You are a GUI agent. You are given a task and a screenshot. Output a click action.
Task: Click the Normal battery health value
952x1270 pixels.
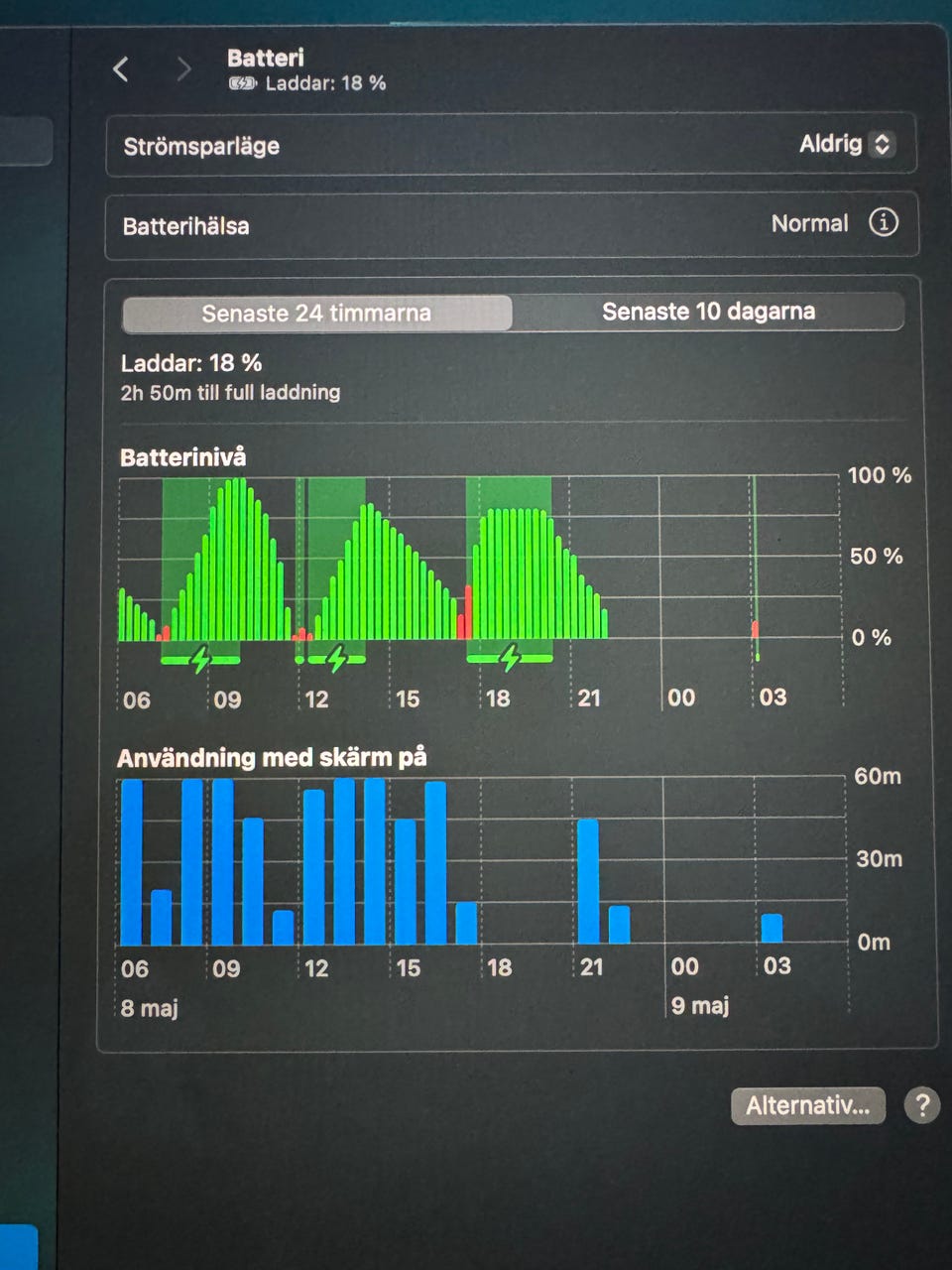pyautogui.click(x=809, y=224)
